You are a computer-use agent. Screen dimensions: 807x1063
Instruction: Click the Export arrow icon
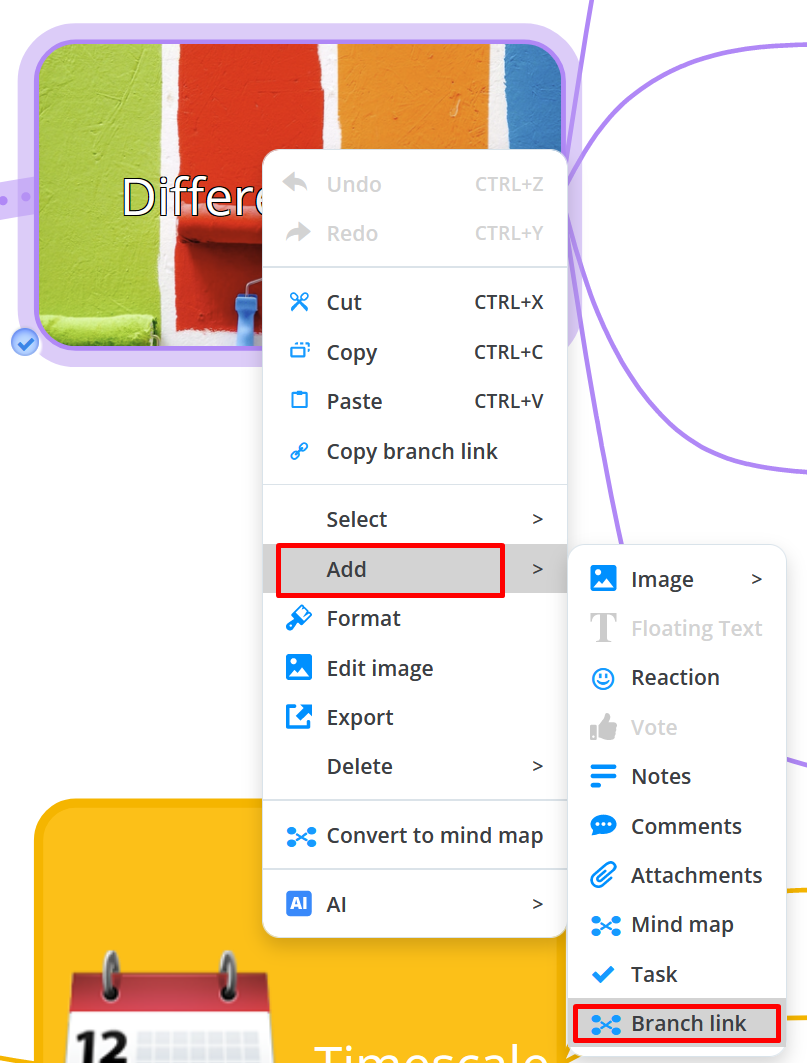tap(299, 717)
